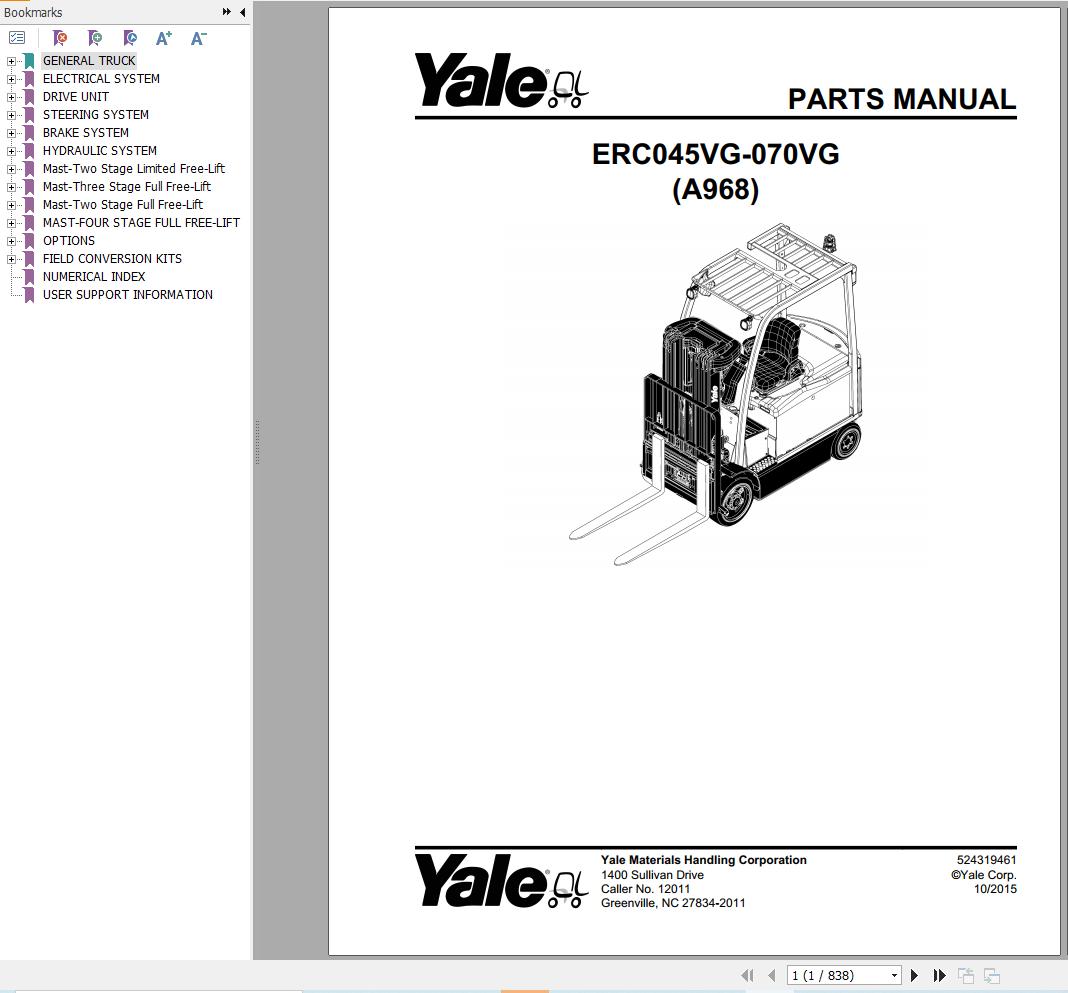This screenshot has width=1068, height=993.
Task: Click the page number input field
Action: click(x=830, y=975)
